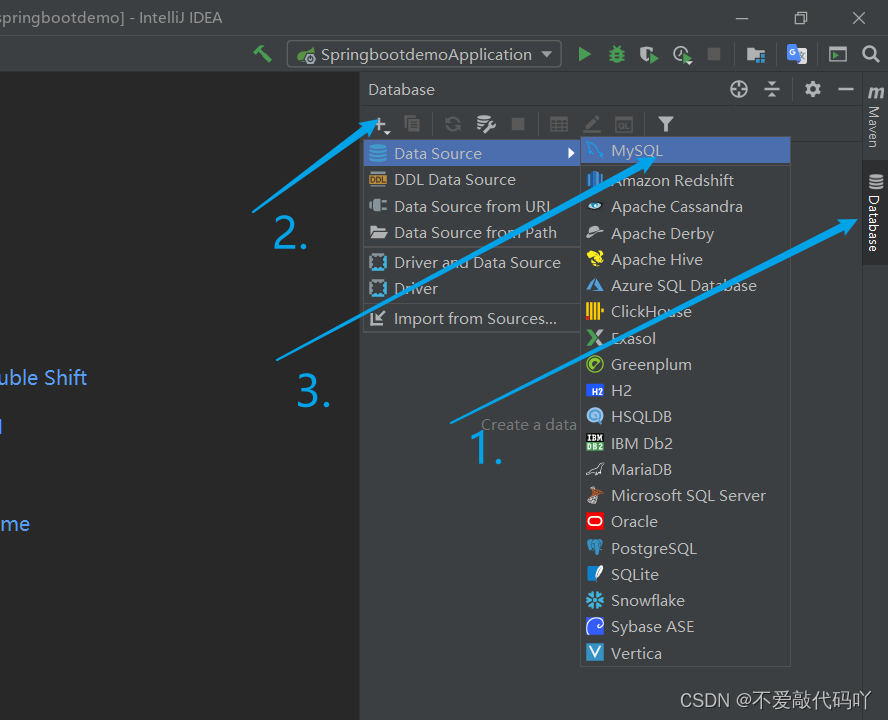Select Vertica
888x720 pixels.
[x=685, y=653]
